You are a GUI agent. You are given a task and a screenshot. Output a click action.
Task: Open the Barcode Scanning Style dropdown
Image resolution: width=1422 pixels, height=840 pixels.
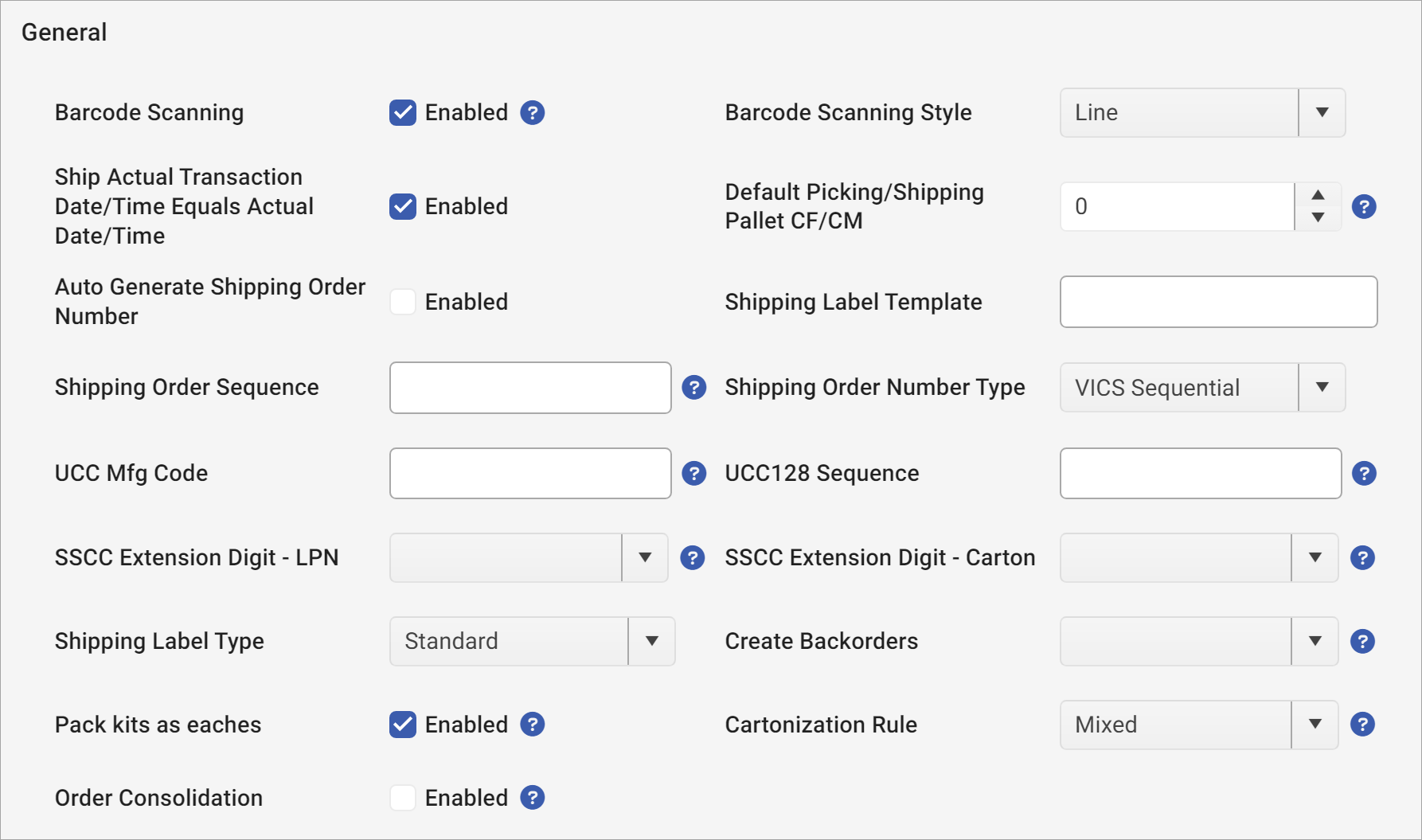pyautogui.click(x=1321, y=113)
